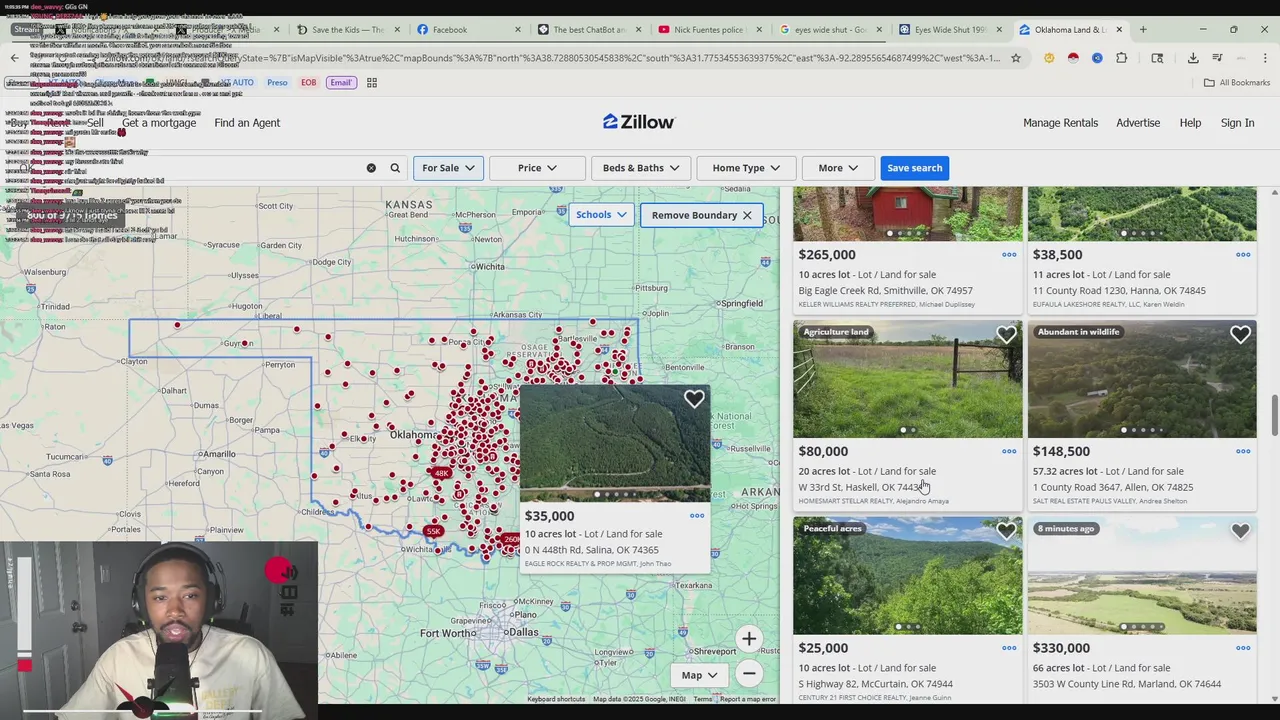Bookmark this page with the star icon

coord(1016,58)
